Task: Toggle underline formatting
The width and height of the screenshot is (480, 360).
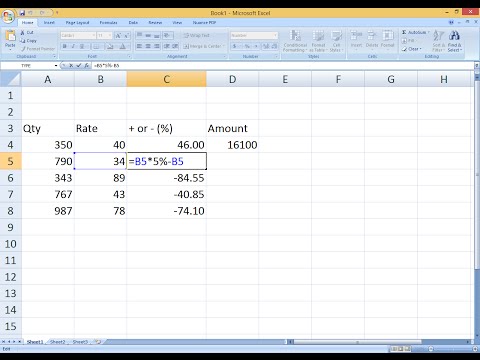Action: (x=82, y=46)
